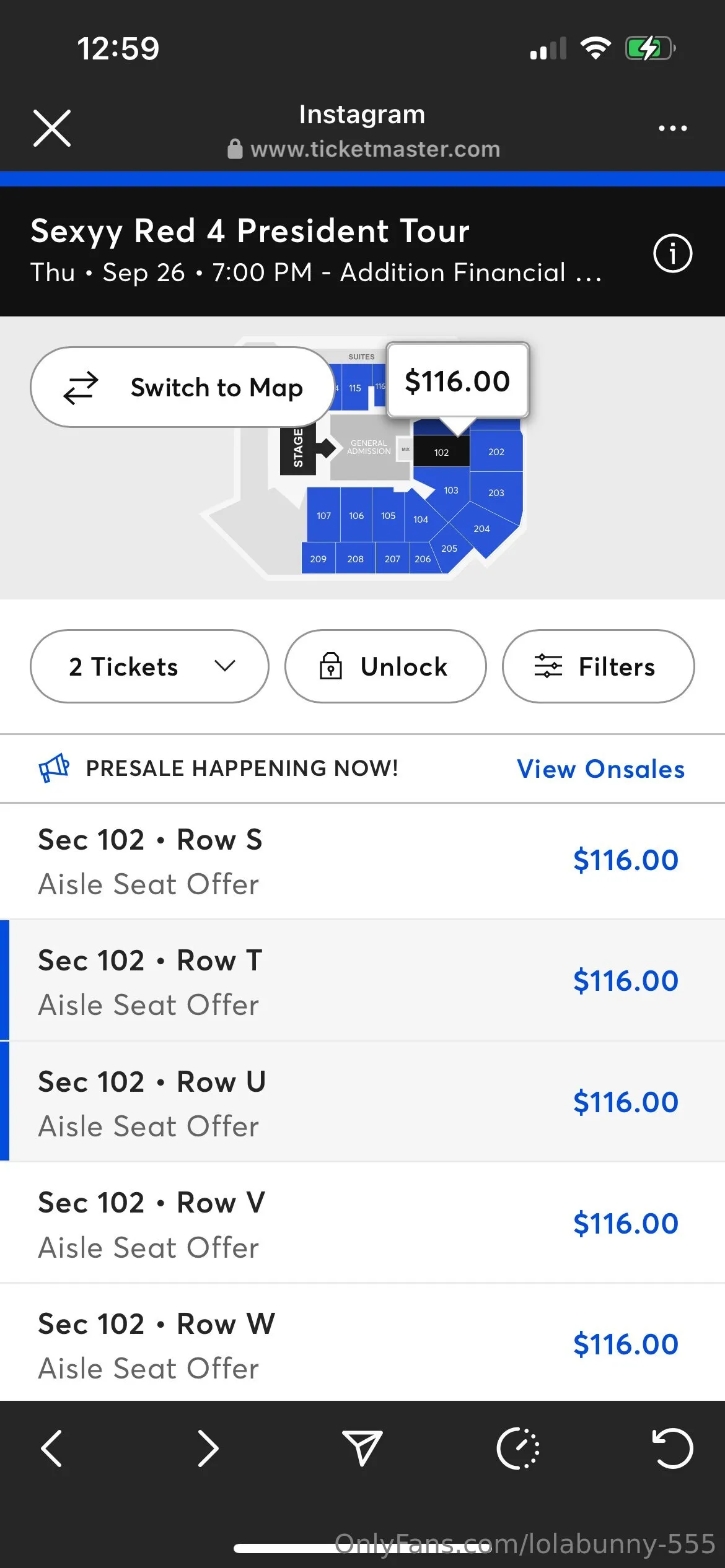Open the Filters options

(x=598, y=666)
